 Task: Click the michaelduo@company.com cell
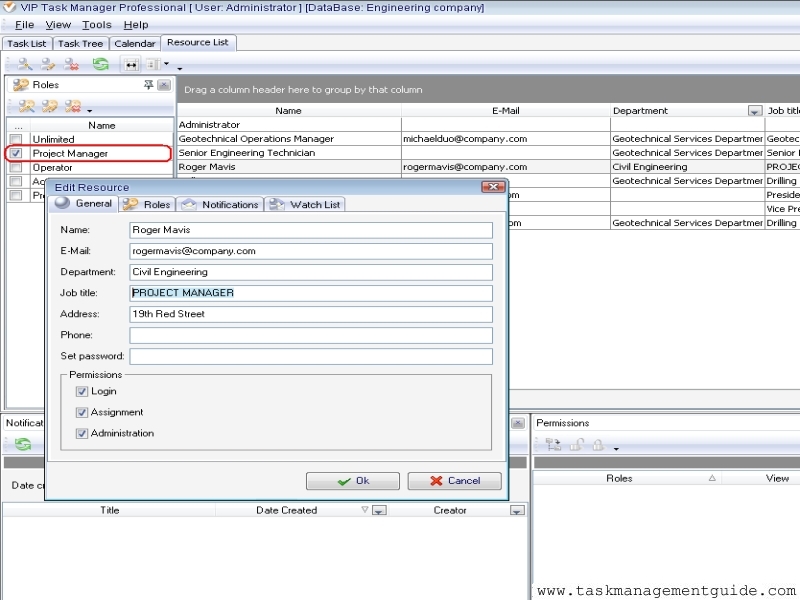click(x=506, y=139)
